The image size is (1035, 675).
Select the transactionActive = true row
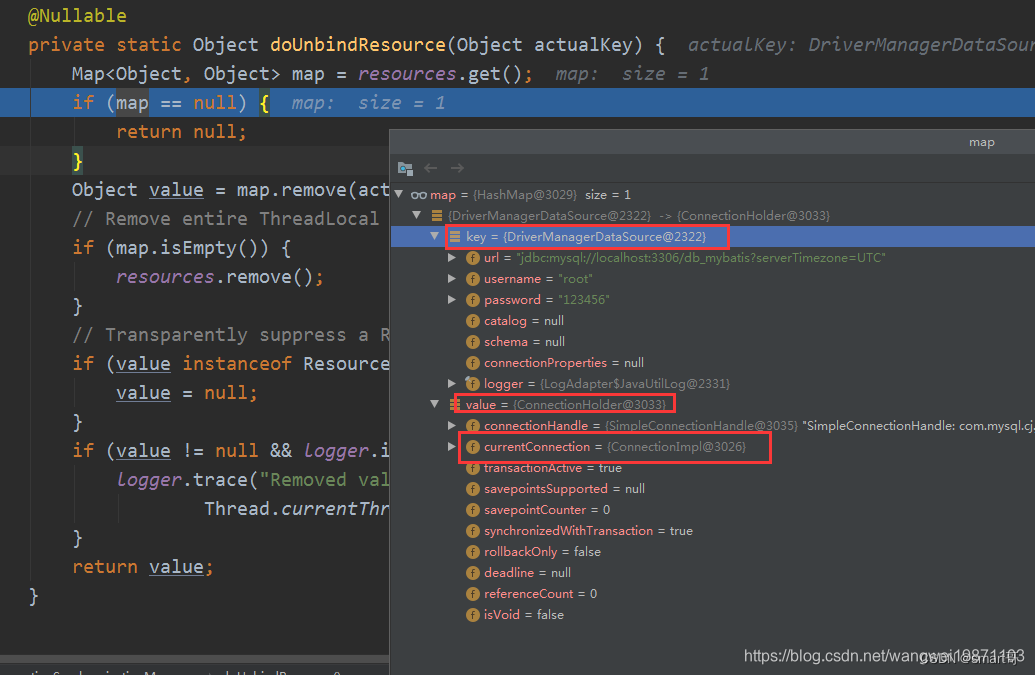click(x=713, y=468)
